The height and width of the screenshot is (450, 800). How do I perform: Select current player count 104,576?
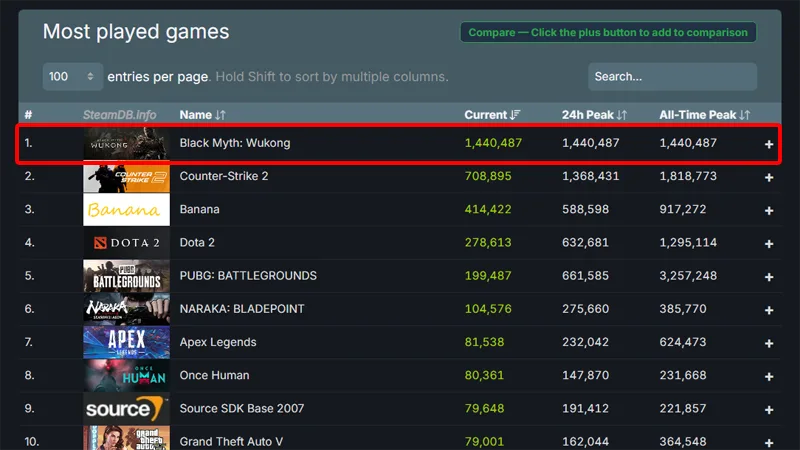coord(488,309)
